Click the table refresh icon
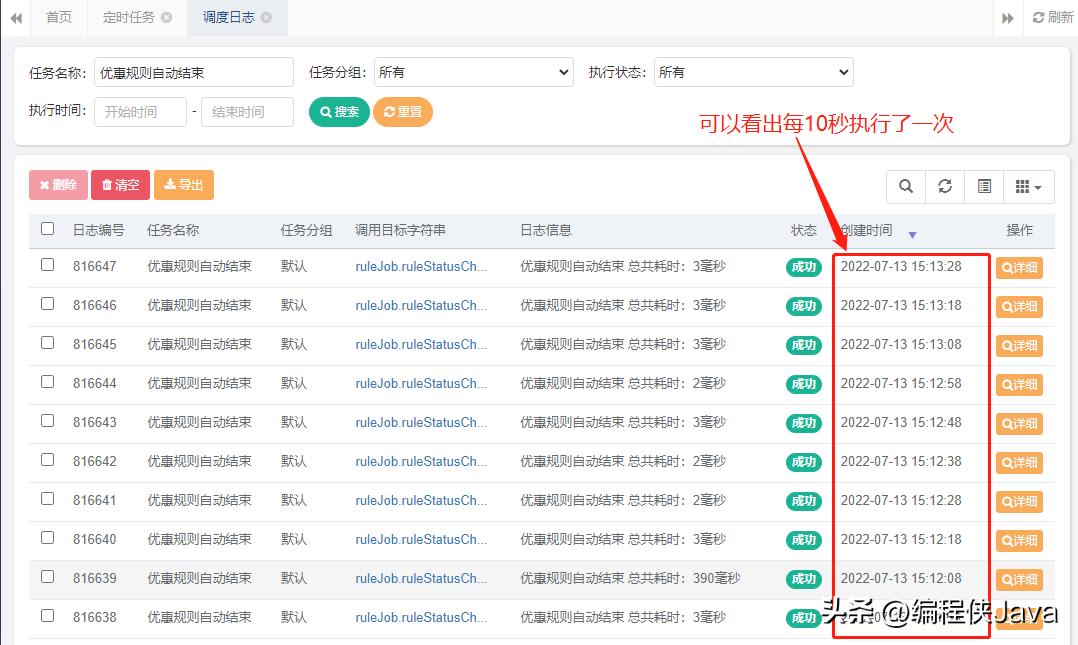 945,186
